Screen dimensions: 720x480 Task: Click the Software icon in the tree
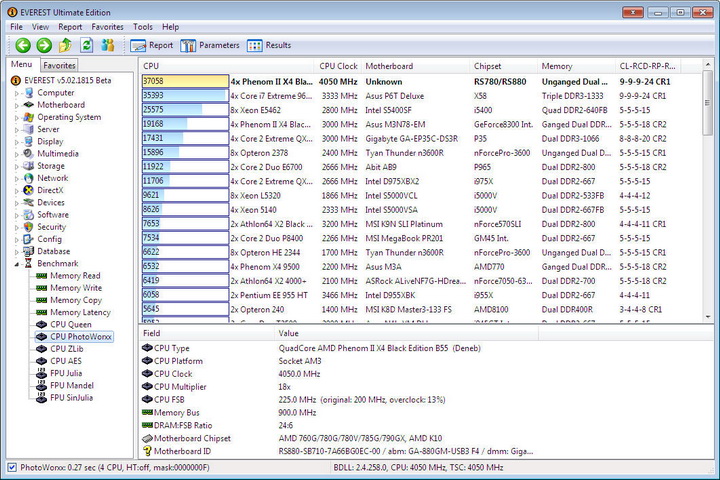coord(28,215)
